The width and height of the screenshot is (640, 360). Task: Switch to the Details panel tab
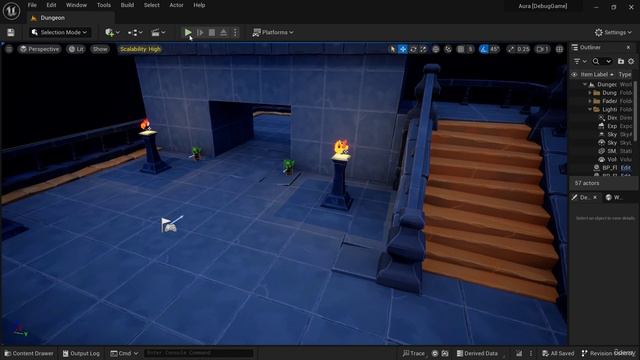coord(584,198)
